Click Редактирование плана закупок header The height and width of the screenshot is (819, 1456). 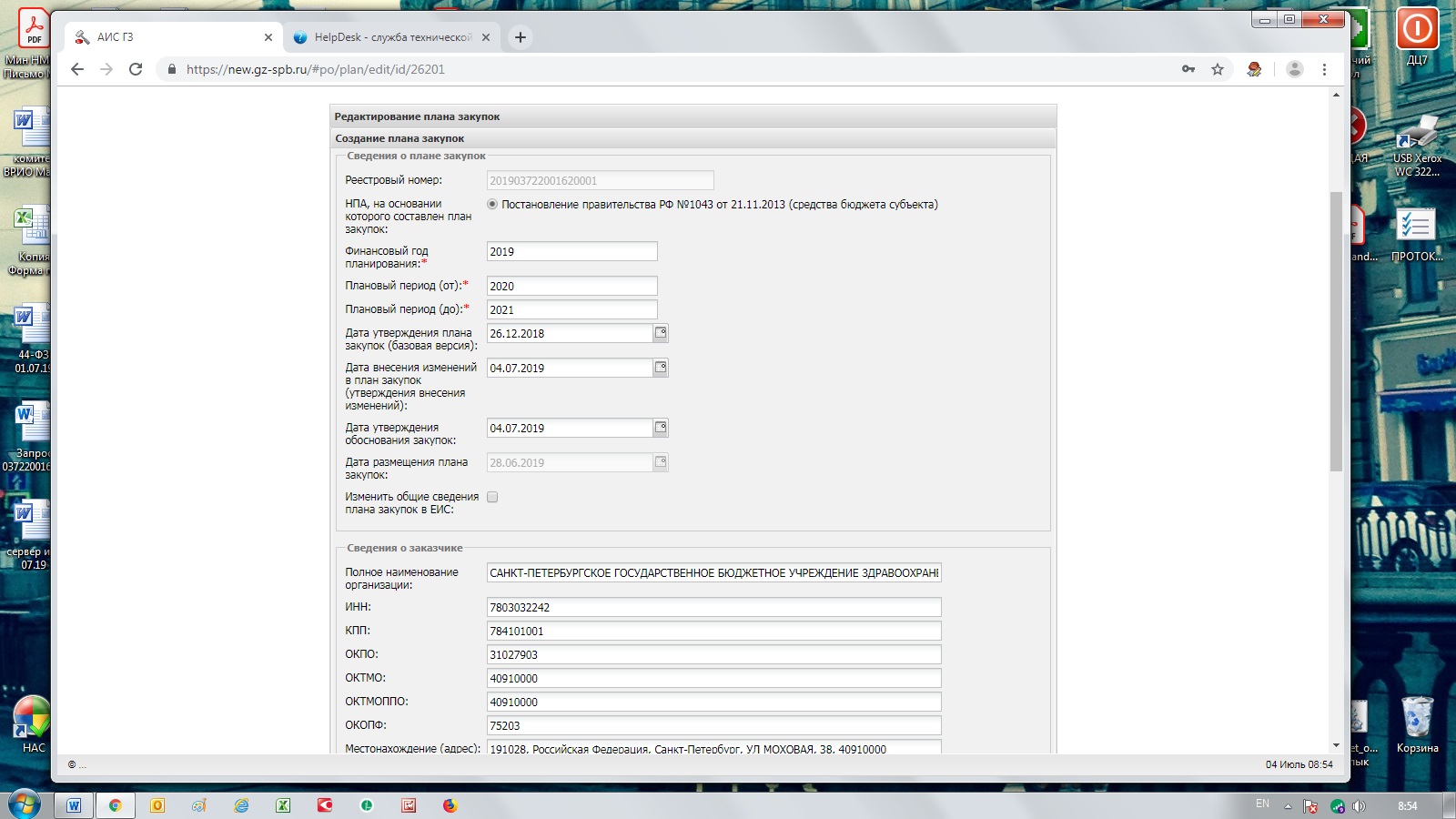coord(417,116)
